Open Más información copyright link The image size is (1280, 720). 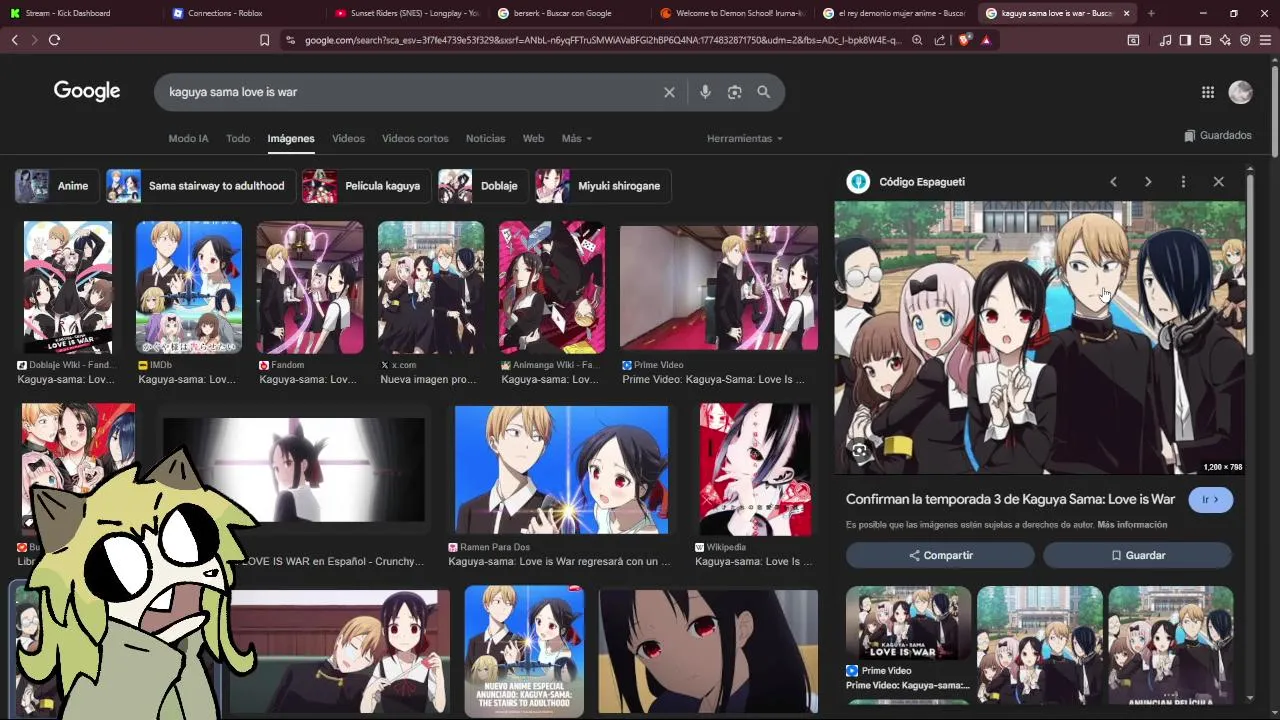pos(1132,525)
